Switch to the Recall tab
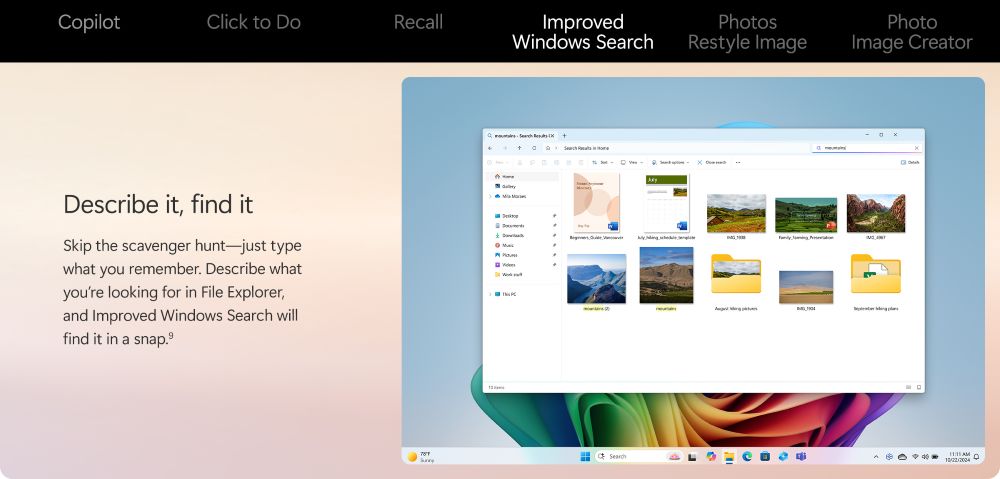This screenshot has height=479, width=1000. [x=418, y=22]
